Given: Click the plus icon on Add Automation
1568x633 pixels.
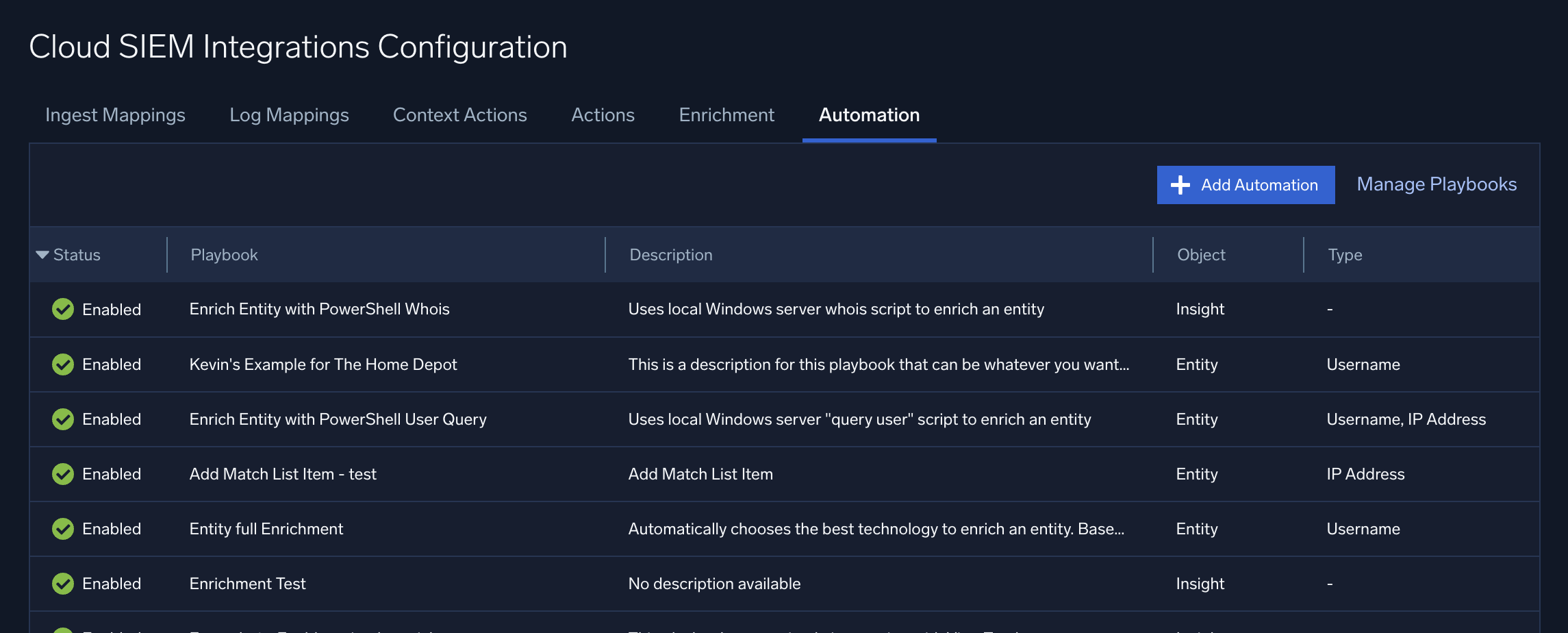Looking at the screenshot, I should 1180,185.
